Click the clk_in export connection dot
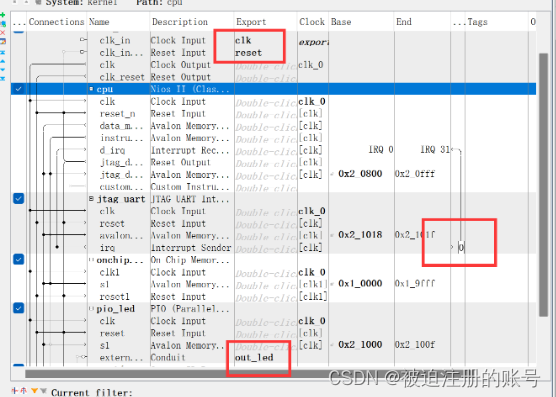This screenshot has height=397, width=556. click(83, 40)
